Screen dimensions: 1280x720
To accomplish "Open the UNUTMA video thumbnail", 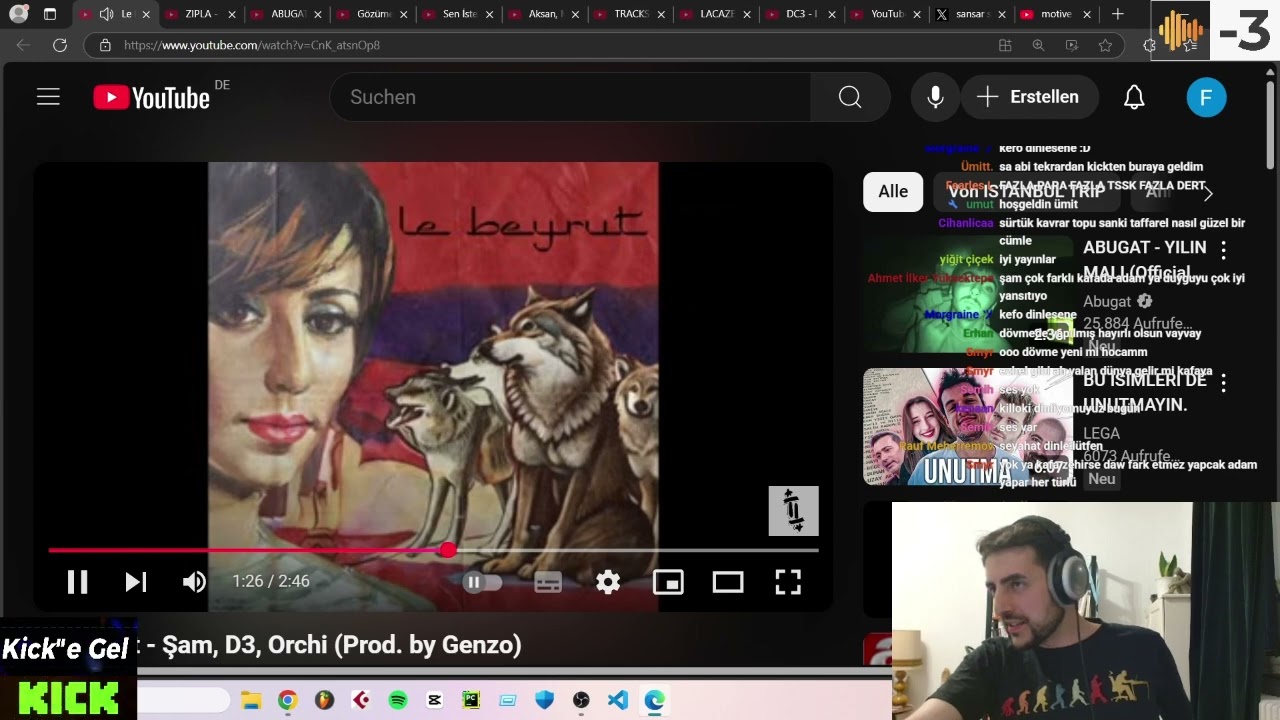I will click(x=968, y=427).
